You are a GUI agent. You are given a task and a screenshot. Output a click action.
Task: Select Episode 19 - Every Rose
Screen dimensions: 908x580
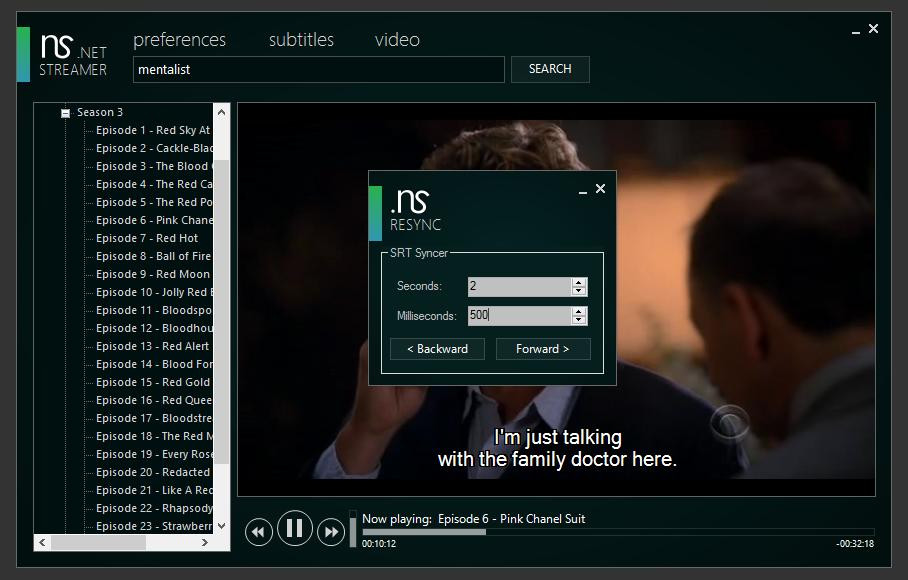[x=154, y=454]
